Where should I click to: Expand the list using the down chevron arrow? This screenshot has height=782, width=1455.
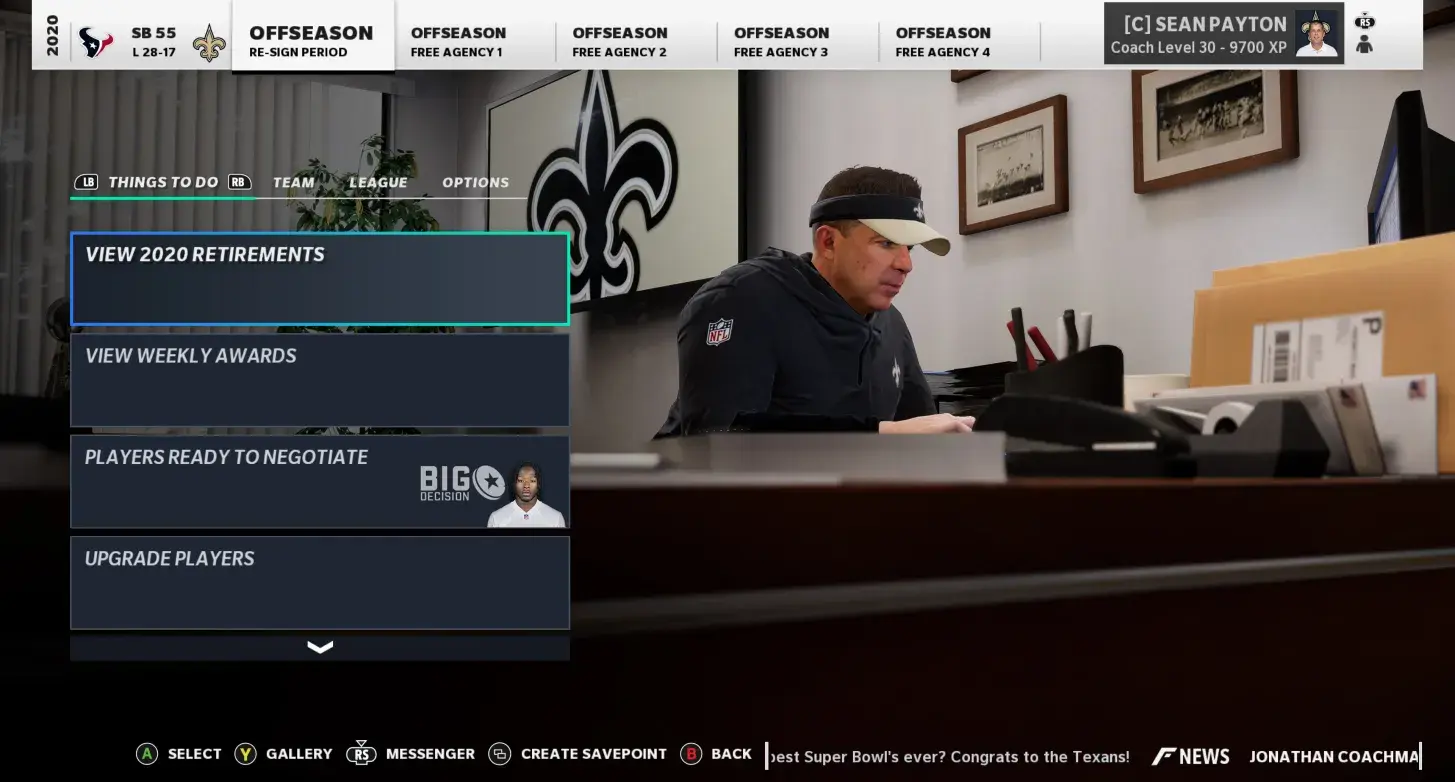click(319, 647)
